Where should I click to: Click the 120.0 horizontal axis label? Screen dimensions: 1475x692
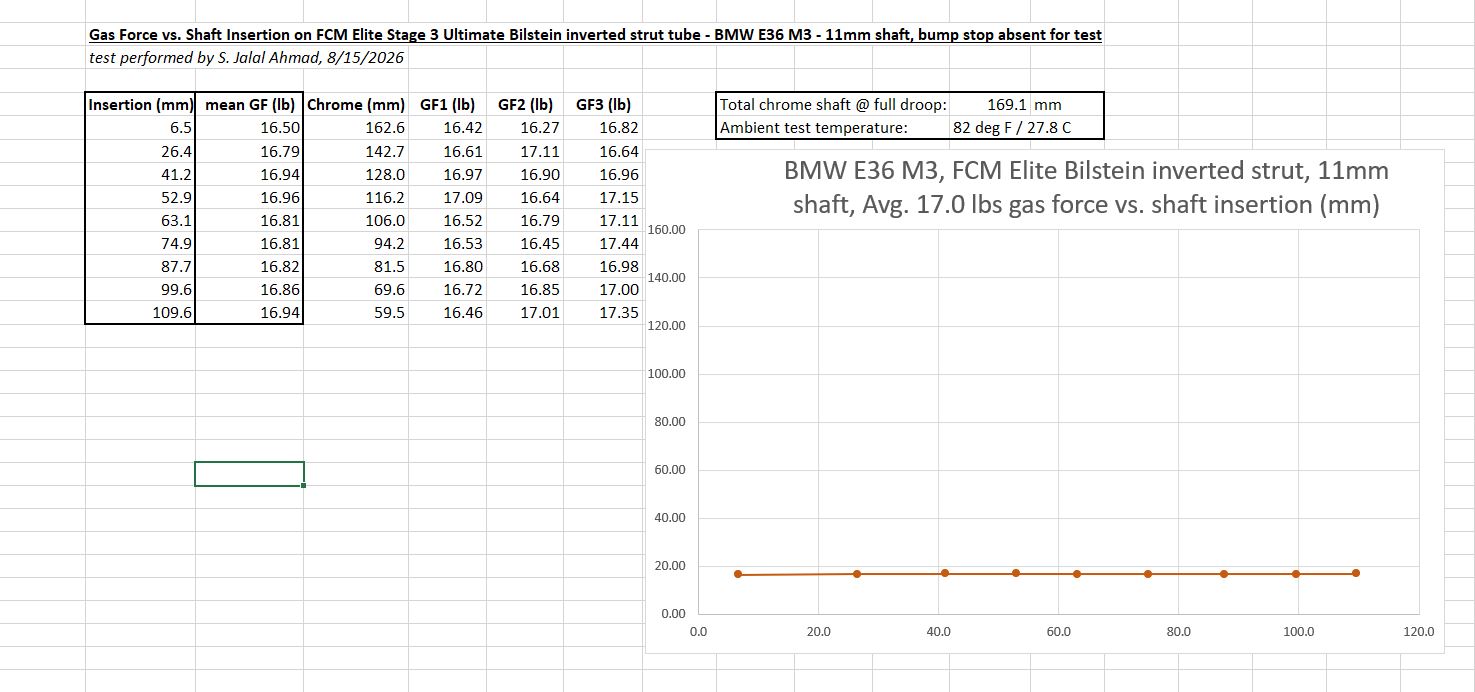1418,632
